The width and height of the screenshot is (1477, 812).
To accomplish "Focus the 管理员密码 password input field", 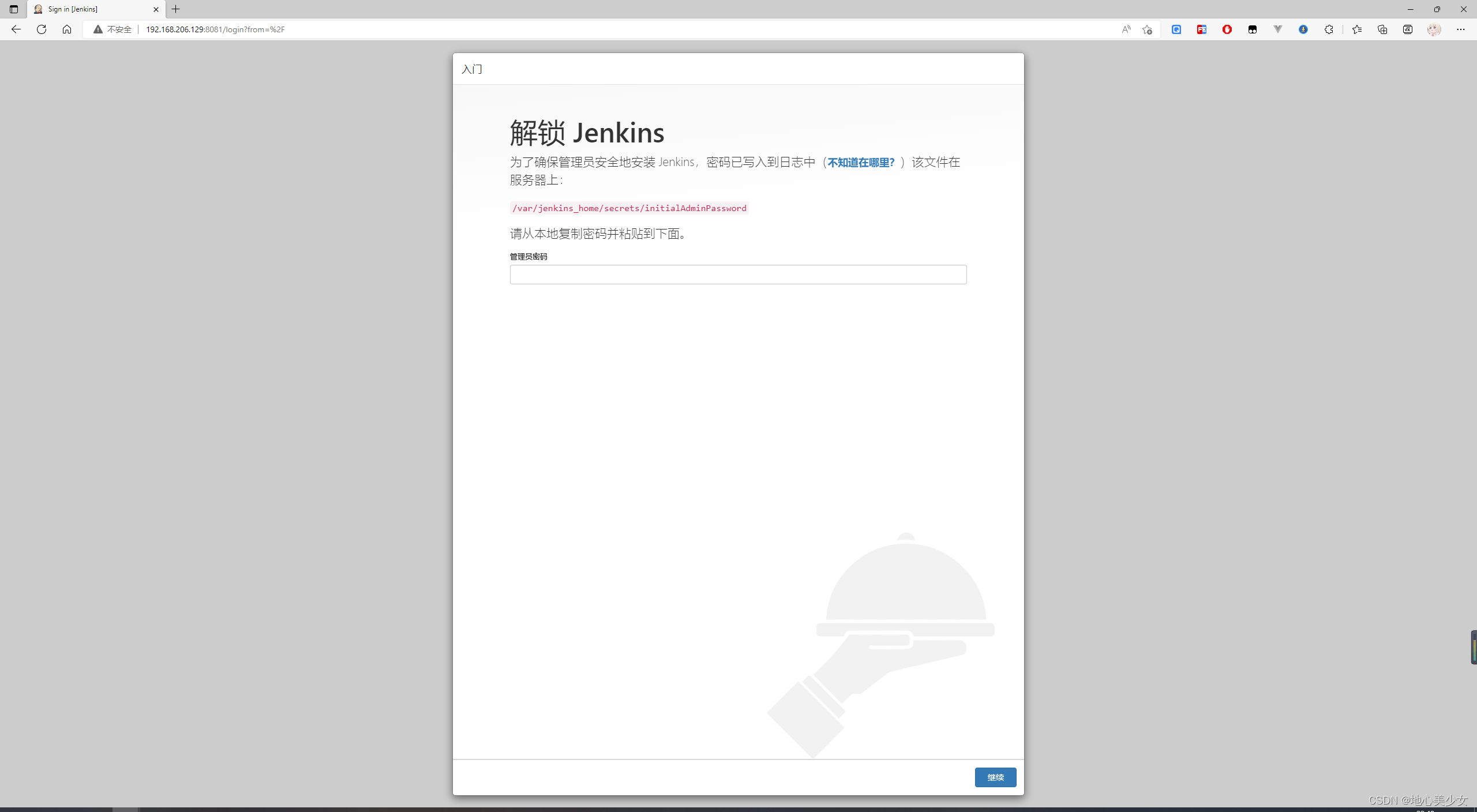I will pos(737,275).
